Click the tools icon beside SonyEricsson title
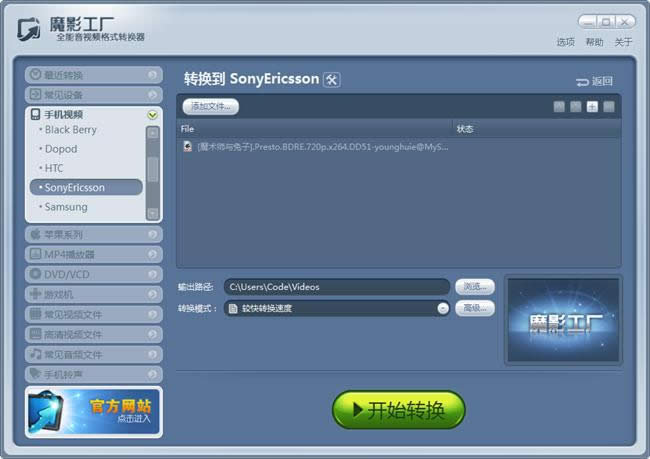The image size is (650, 459). 333,79
